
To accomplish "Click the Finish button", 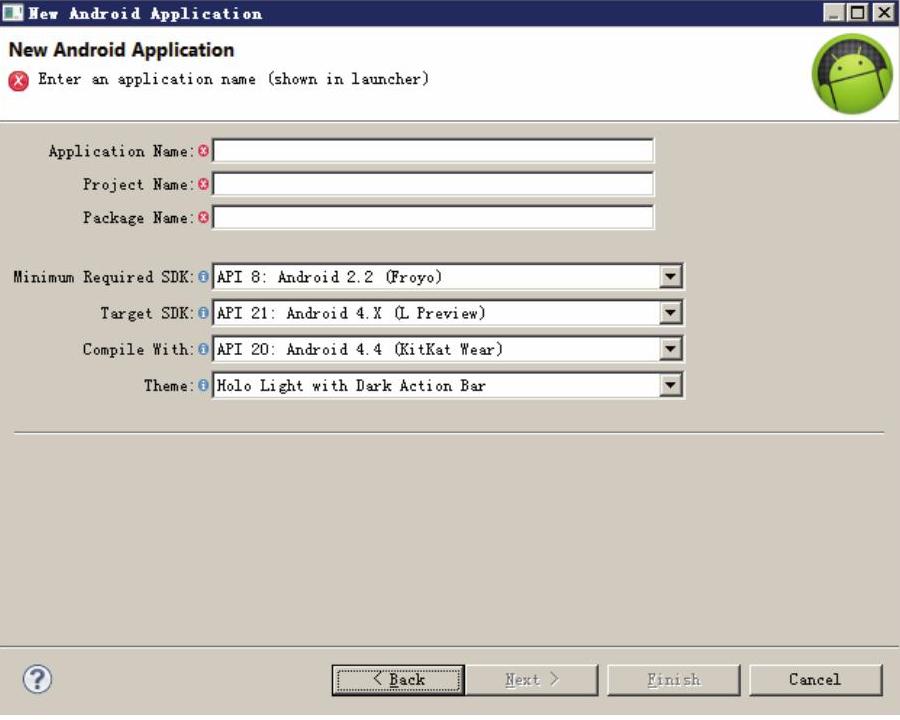I will pyautogui.click(x=674, y=680).
